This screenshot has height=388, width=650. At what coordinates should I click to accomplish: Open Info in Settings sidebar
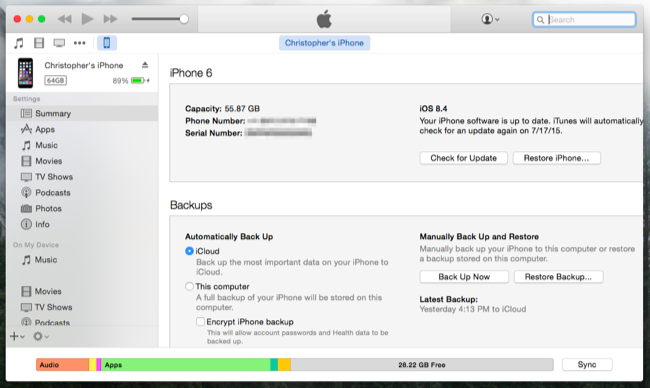click(x=82, y=224)
